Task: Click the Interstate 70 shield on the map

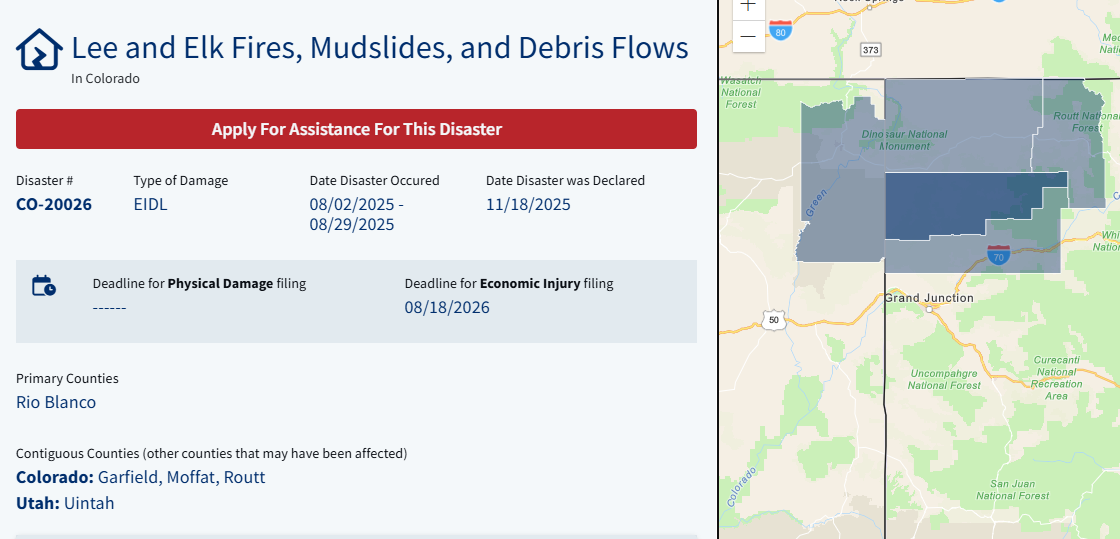Action: pyautogui.click(x=998, y=254)
